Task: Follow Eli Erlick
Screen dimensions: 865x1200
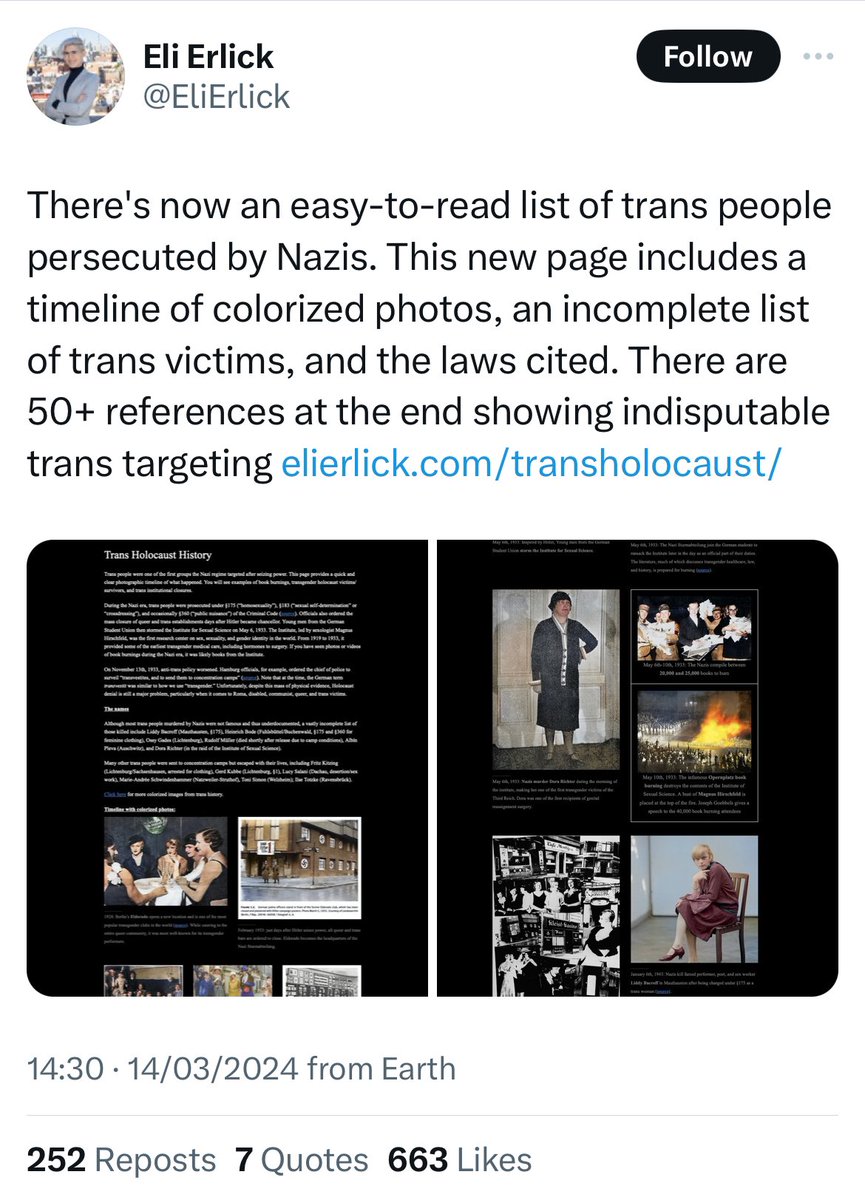Action: 708,56
